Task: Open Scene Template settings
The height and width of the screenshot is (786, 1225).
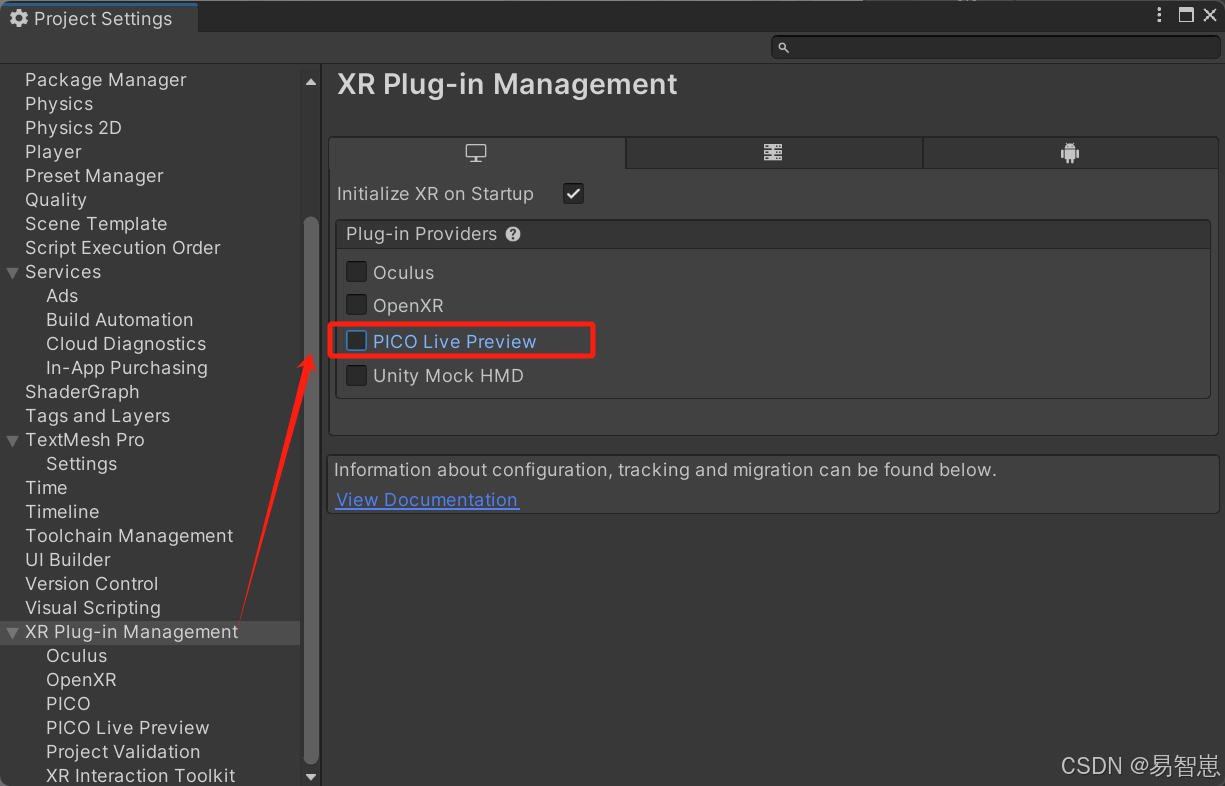Action: pyautogui.click(x=96, y=224)
